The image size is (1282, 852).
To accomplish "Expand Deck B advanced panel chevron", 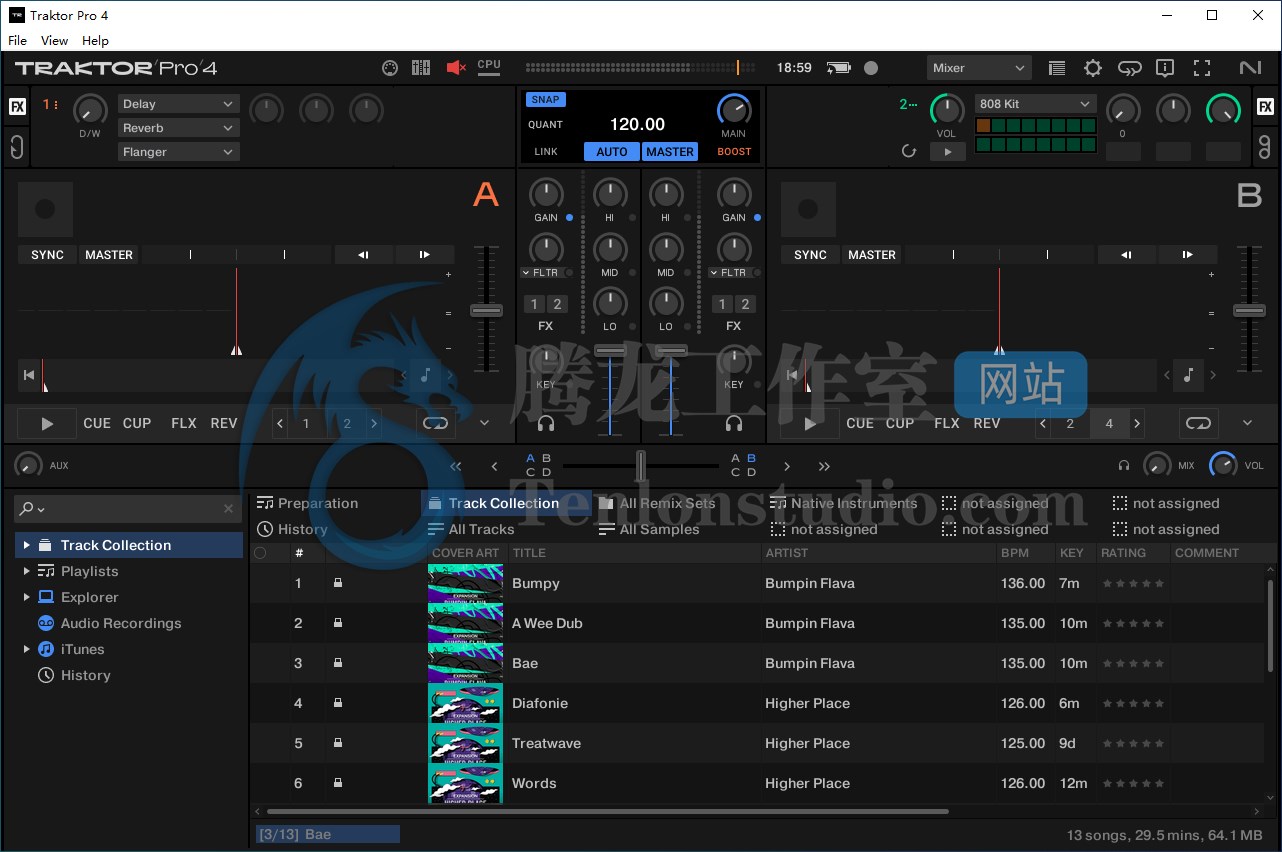I will click(1247, 424).
